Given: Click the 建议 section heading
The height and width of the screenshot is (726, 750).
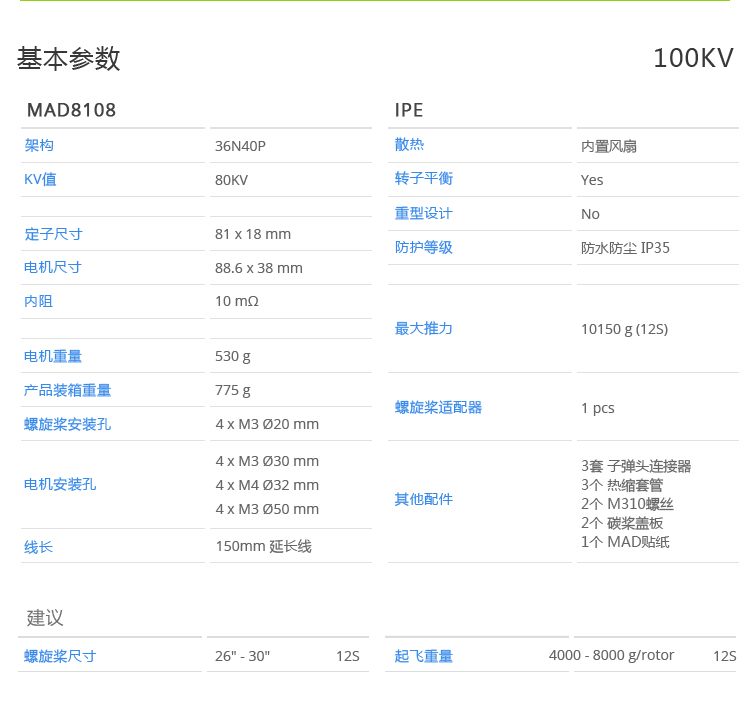Looking at the screenshot, I should (45, 617).
